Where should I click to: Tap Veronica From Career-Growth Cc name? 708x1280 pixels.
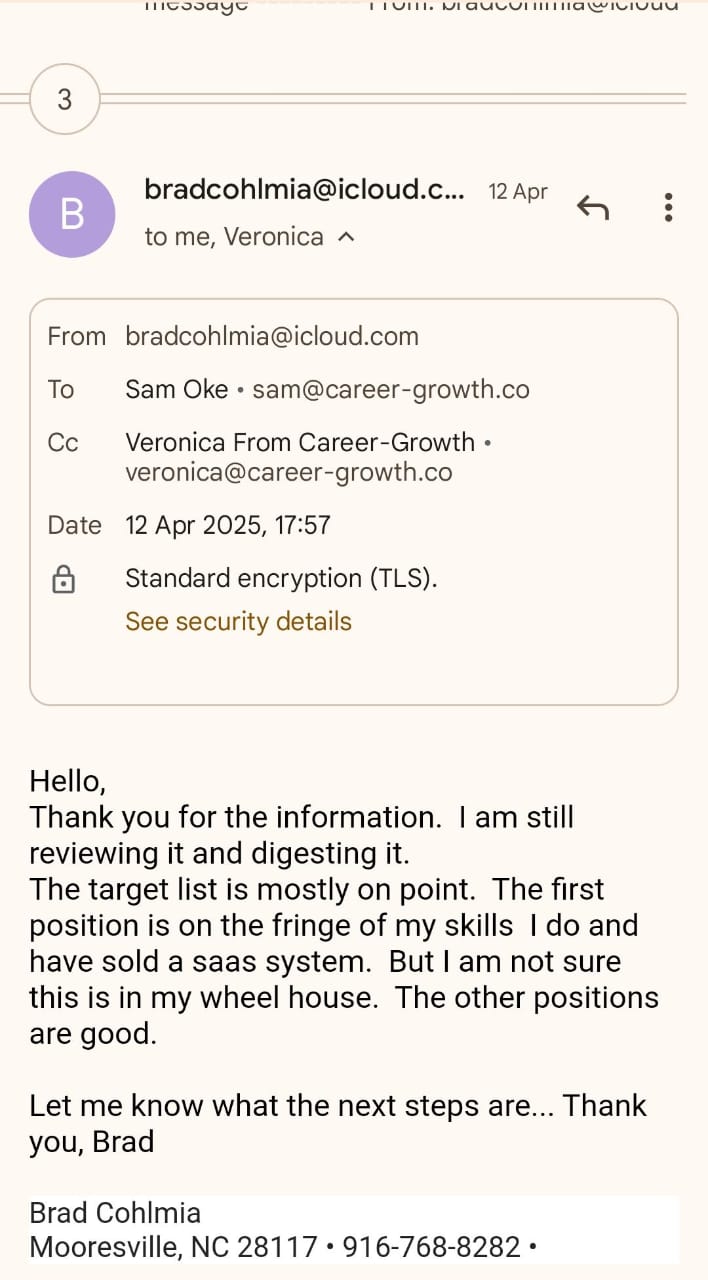point(300,442)
